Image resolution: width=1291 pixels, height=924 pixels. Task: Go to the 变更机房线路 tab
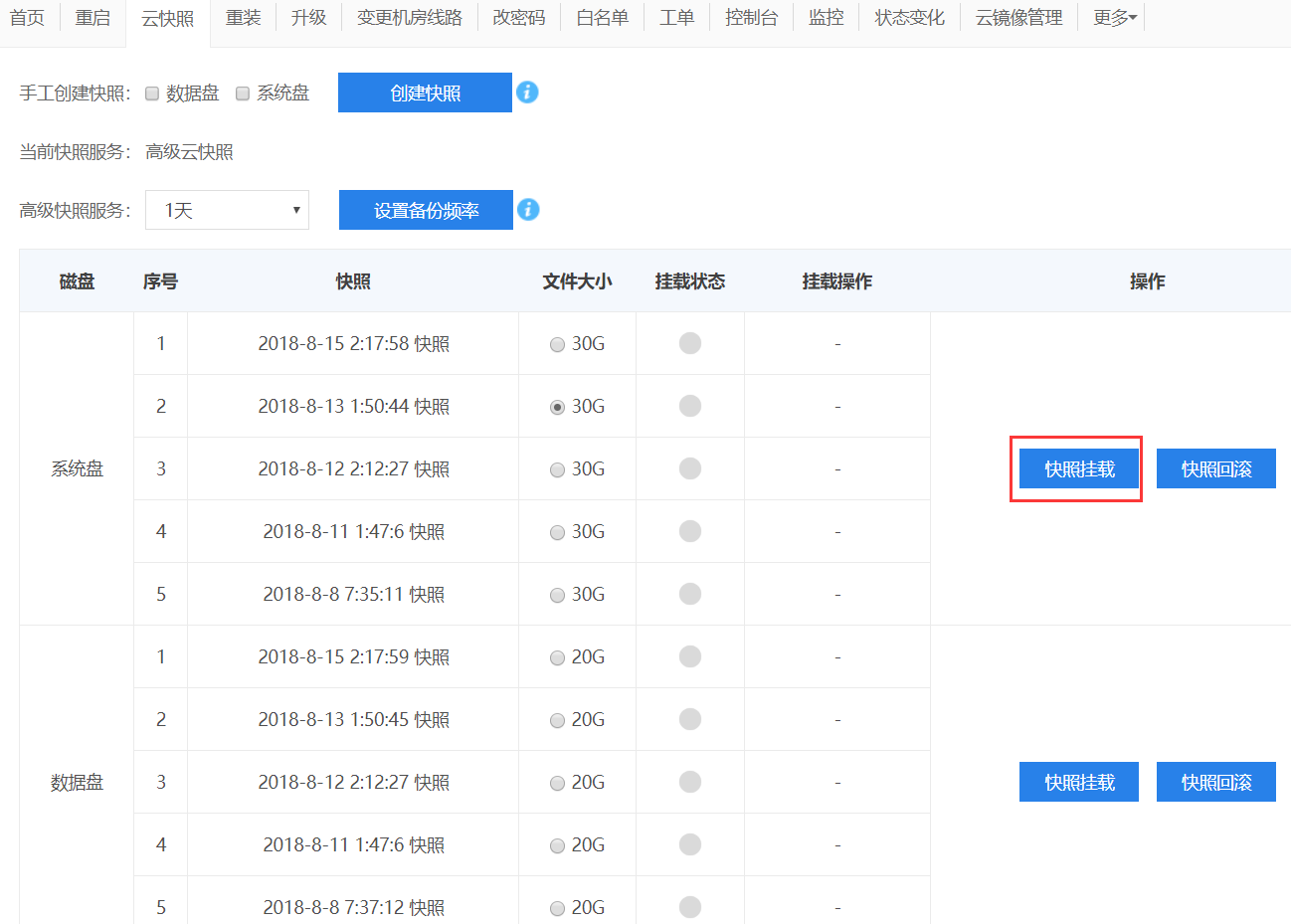pos(409,18)
